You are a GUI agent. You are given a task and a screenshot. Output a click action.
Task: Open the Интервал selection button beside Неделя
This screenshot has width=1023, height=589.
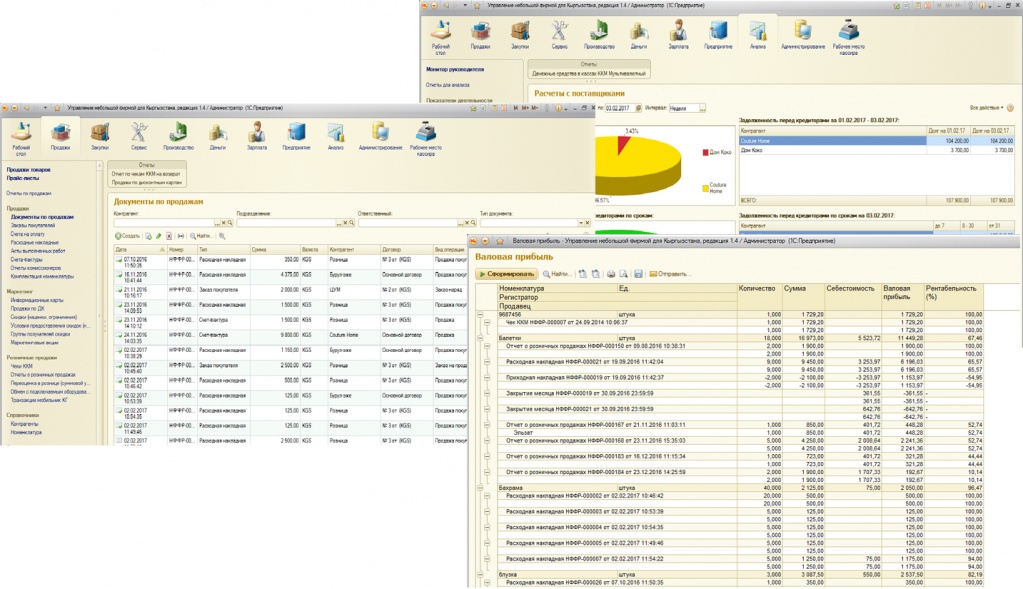click(703, 108)
